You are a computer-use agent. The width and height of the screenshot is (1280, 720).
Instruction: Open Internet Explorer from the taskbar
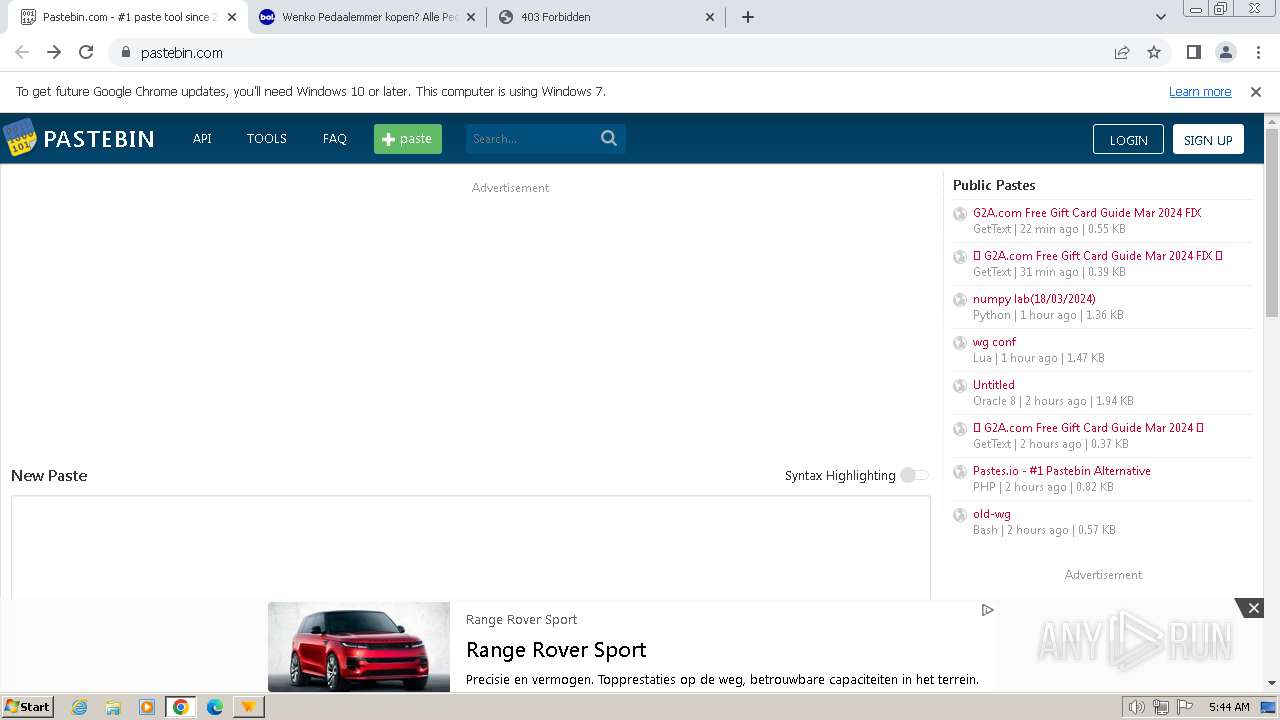(79, 707)
